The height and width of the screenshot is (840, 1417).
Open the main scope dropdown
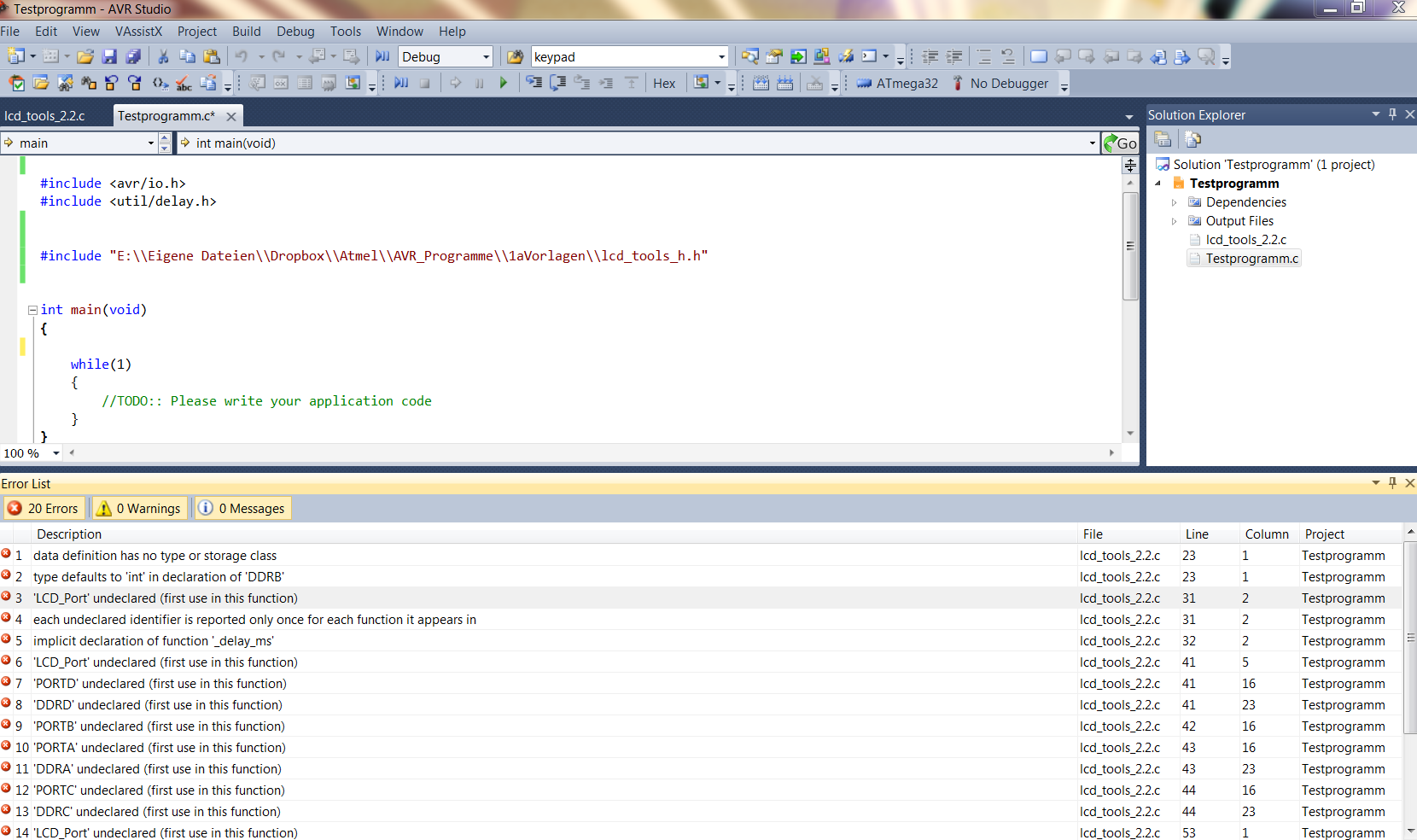click(x=151, y=143)
